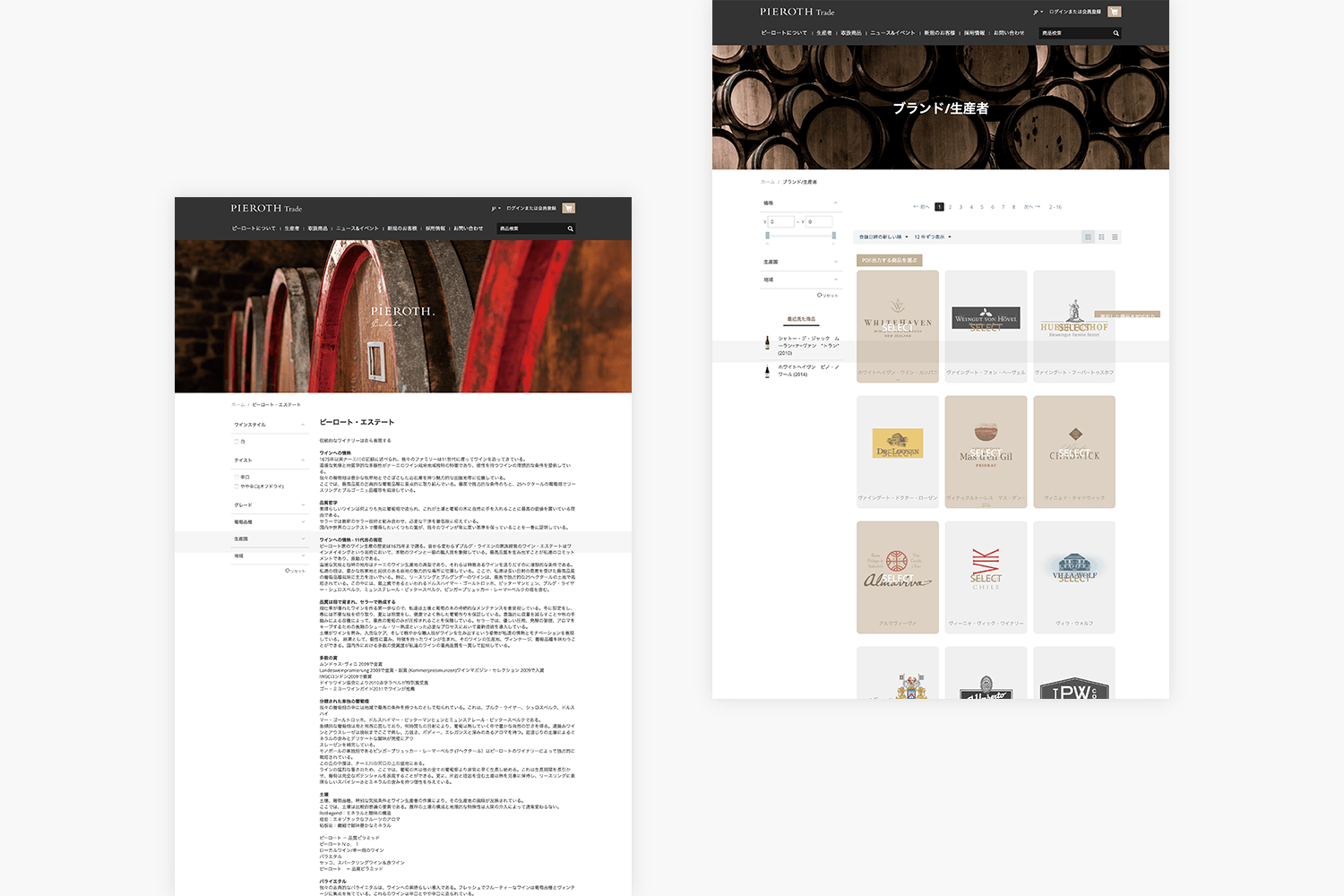The image size is (1344, 896).
Task: Select the Weingut von Hövel brand card
Action: (986, 326)
